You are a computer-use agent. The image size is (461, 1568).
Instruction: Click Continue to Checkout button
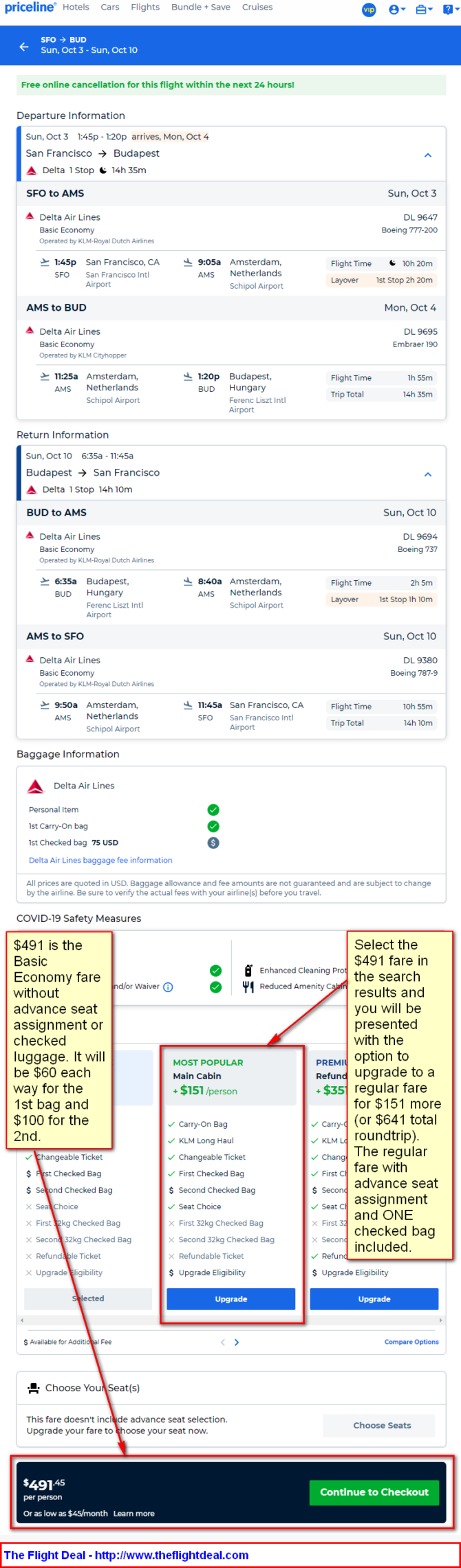pyautogui.click(x=374, y=1492)
